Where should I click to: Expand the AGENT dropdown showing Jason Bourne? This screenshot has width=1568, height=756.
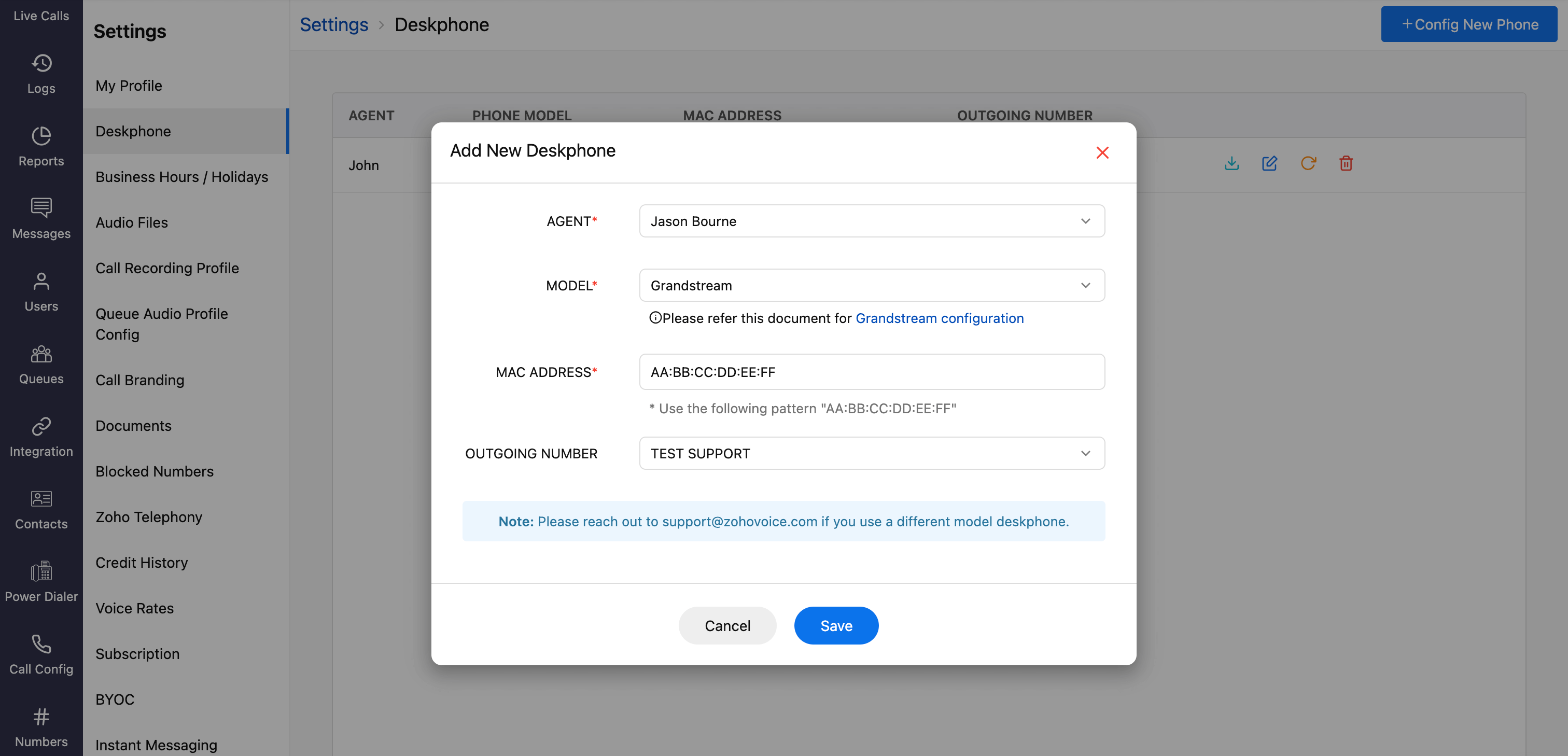pyautogui.click(x=872, y=221)
